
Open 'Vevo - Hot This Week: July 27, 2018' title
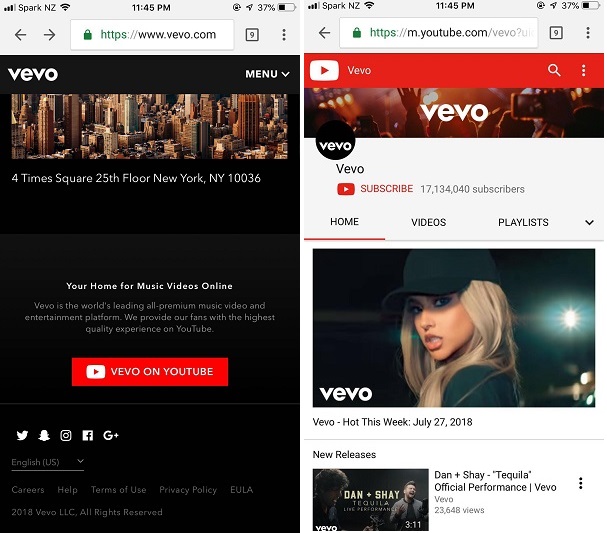(x=392, y=422)
